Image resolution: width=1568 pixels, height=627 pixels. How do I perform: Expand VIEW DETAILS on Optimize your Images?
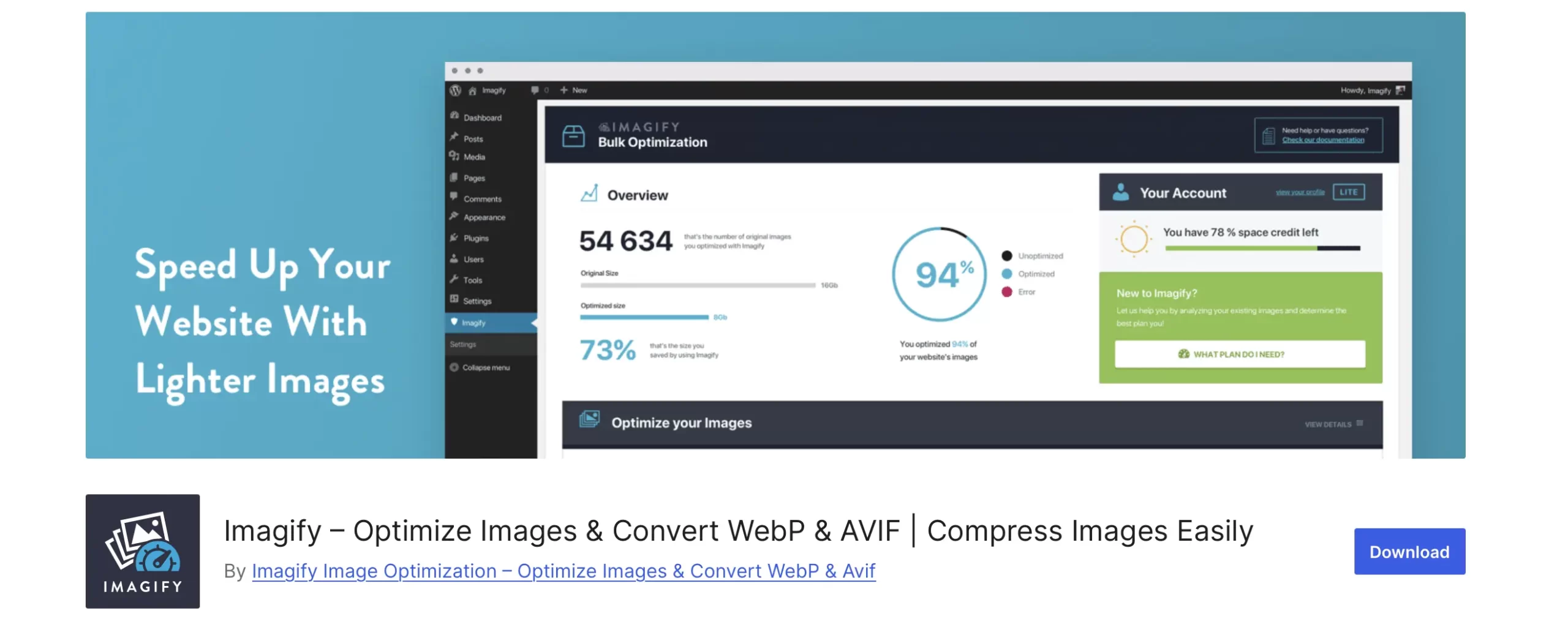[1333, 424]
